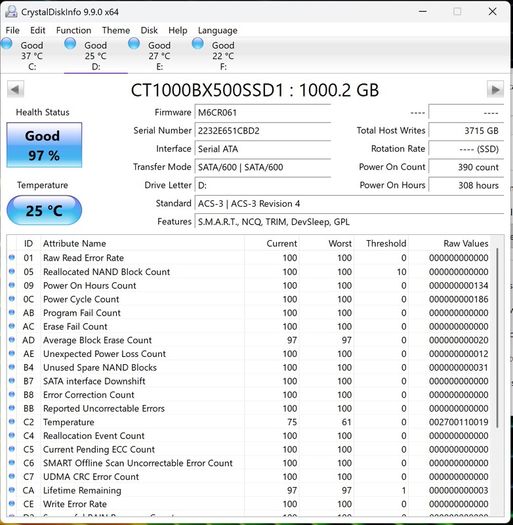Click the CrystalDiskInfo app icon in title bar
This screenshot has height=525, width=513.
pyautogui.click(x=11, y=12)
